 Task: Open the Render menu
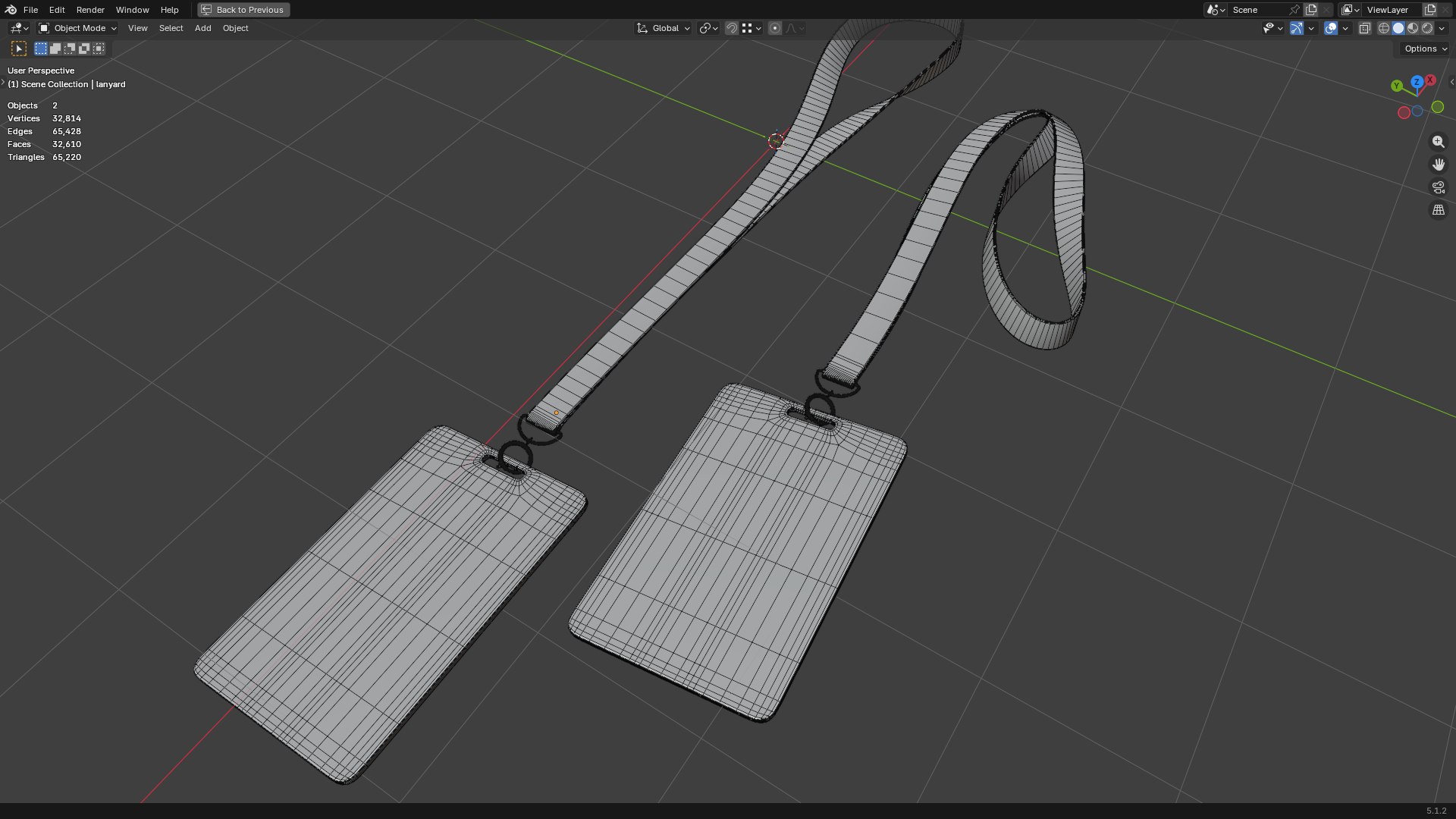coord(90,10)
